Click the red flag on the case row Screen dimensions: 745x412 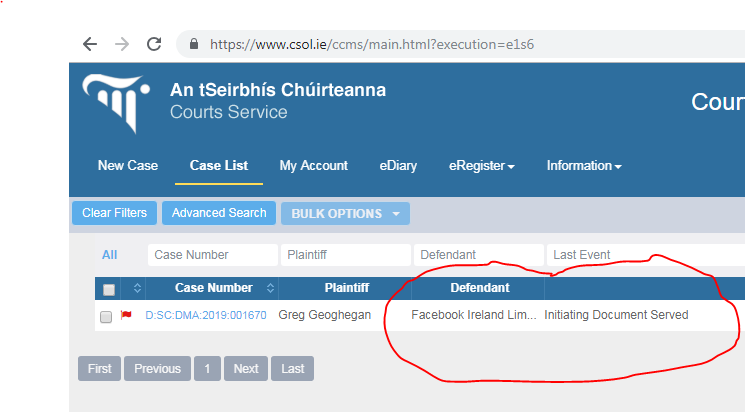[126, 315]
